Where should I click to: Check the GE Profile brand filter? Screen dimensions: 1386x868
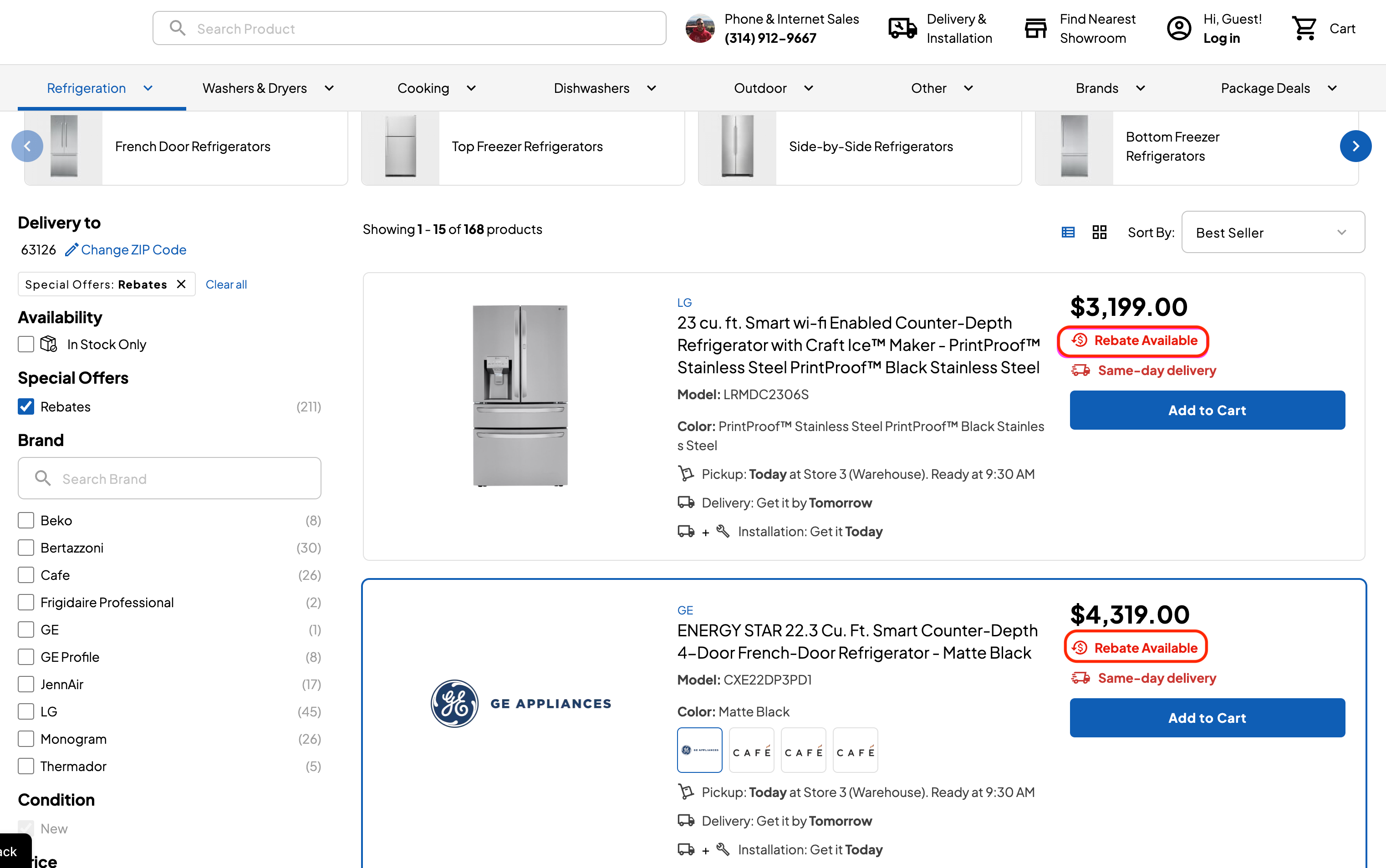click(x=26, y=657)
